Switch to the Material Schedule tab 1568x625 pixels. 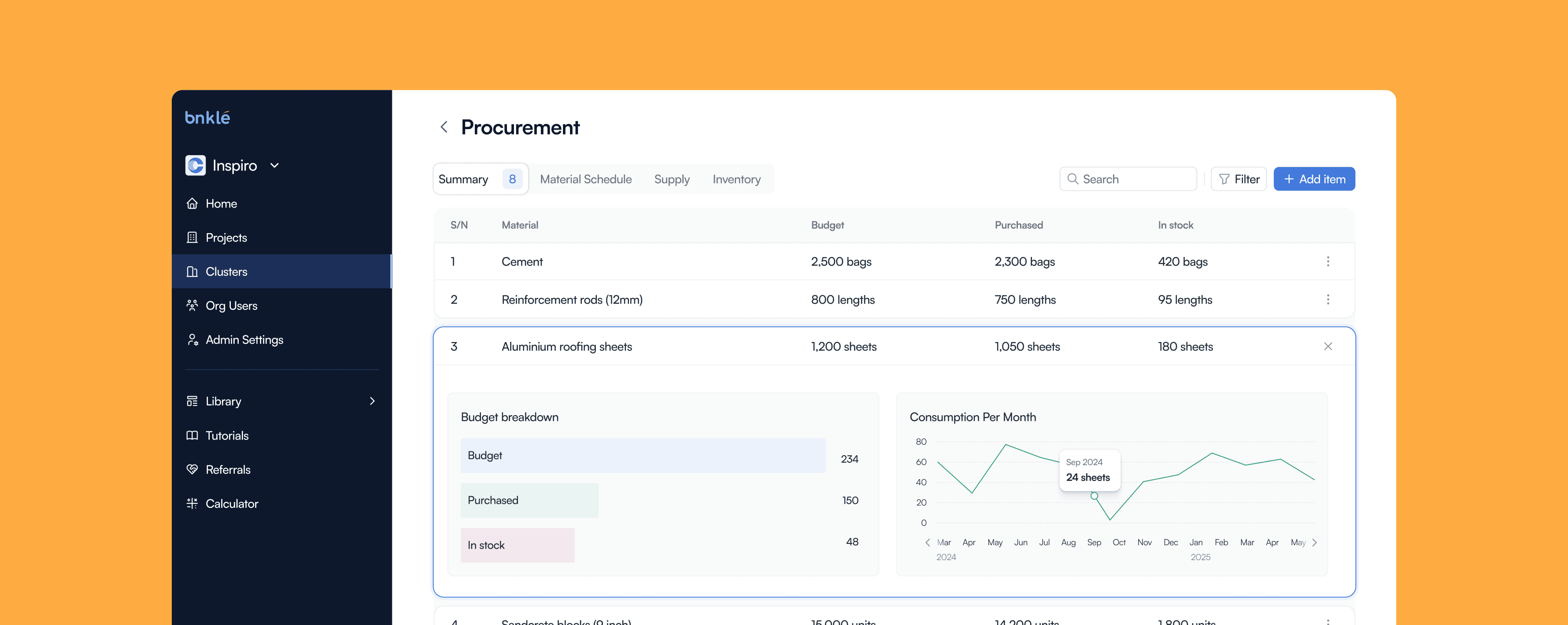(x=585, y=179)
